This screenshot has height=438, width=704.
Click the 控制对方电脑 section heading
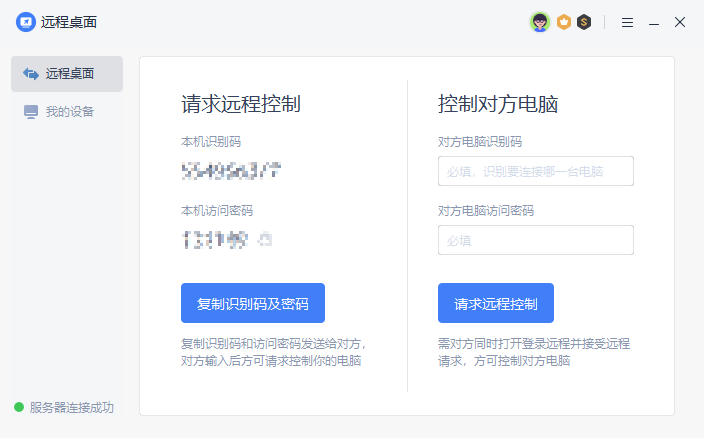click(x=497, y=105)
